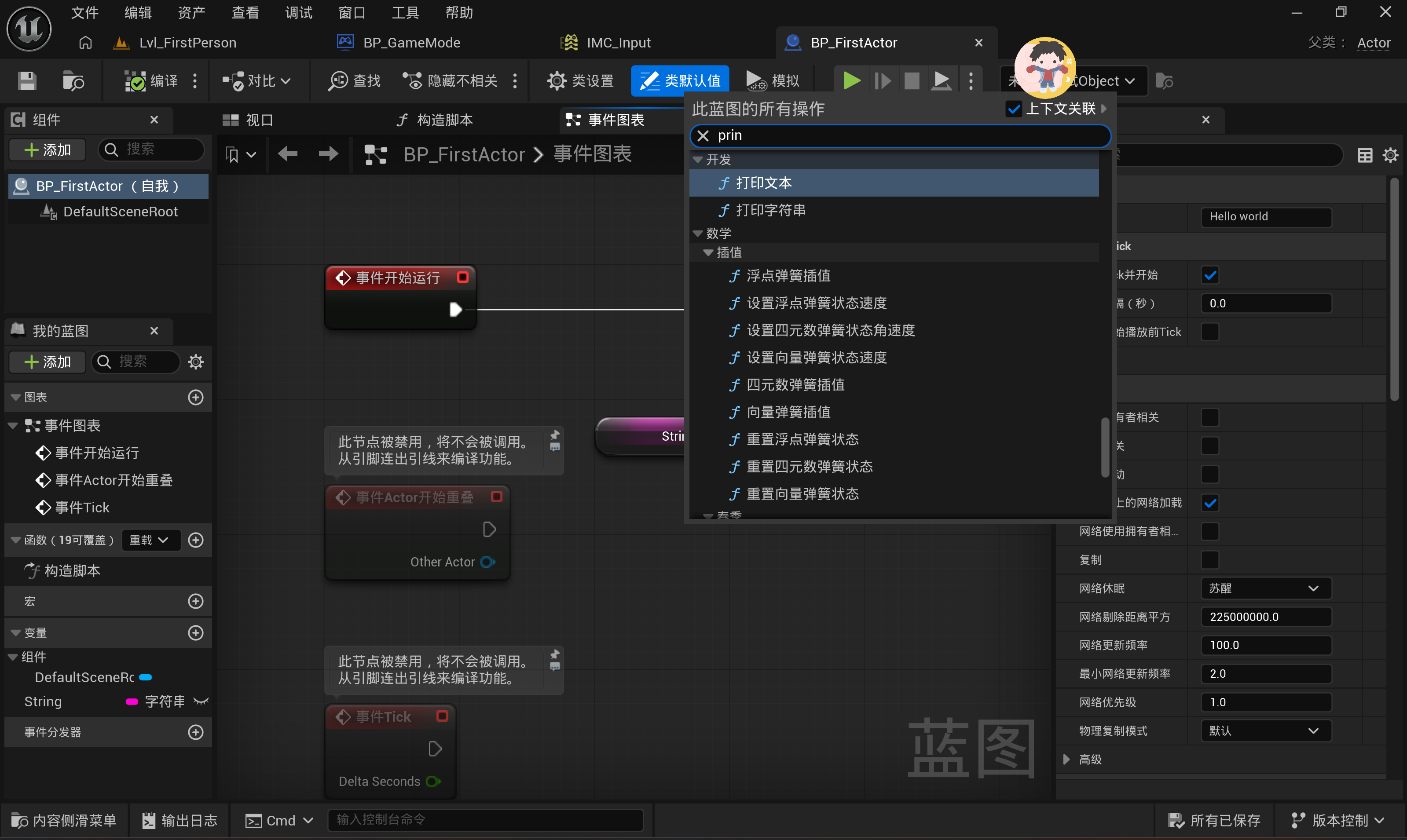Add new variable with plus icon
Image resolution: width=1407 pixels, height=840 pixels.
click(196, 633)
